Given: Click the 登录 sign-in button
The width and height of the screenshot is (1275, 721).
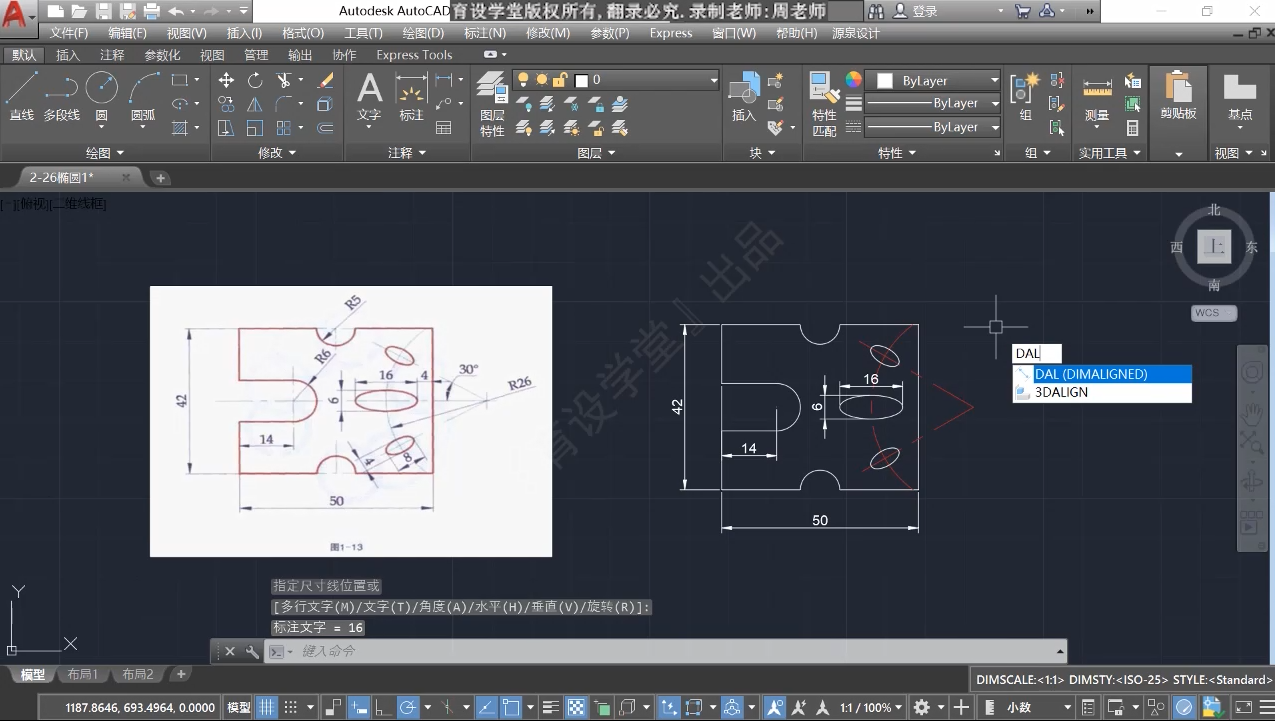Looking at the screenshot, I should tap(915, 11).
